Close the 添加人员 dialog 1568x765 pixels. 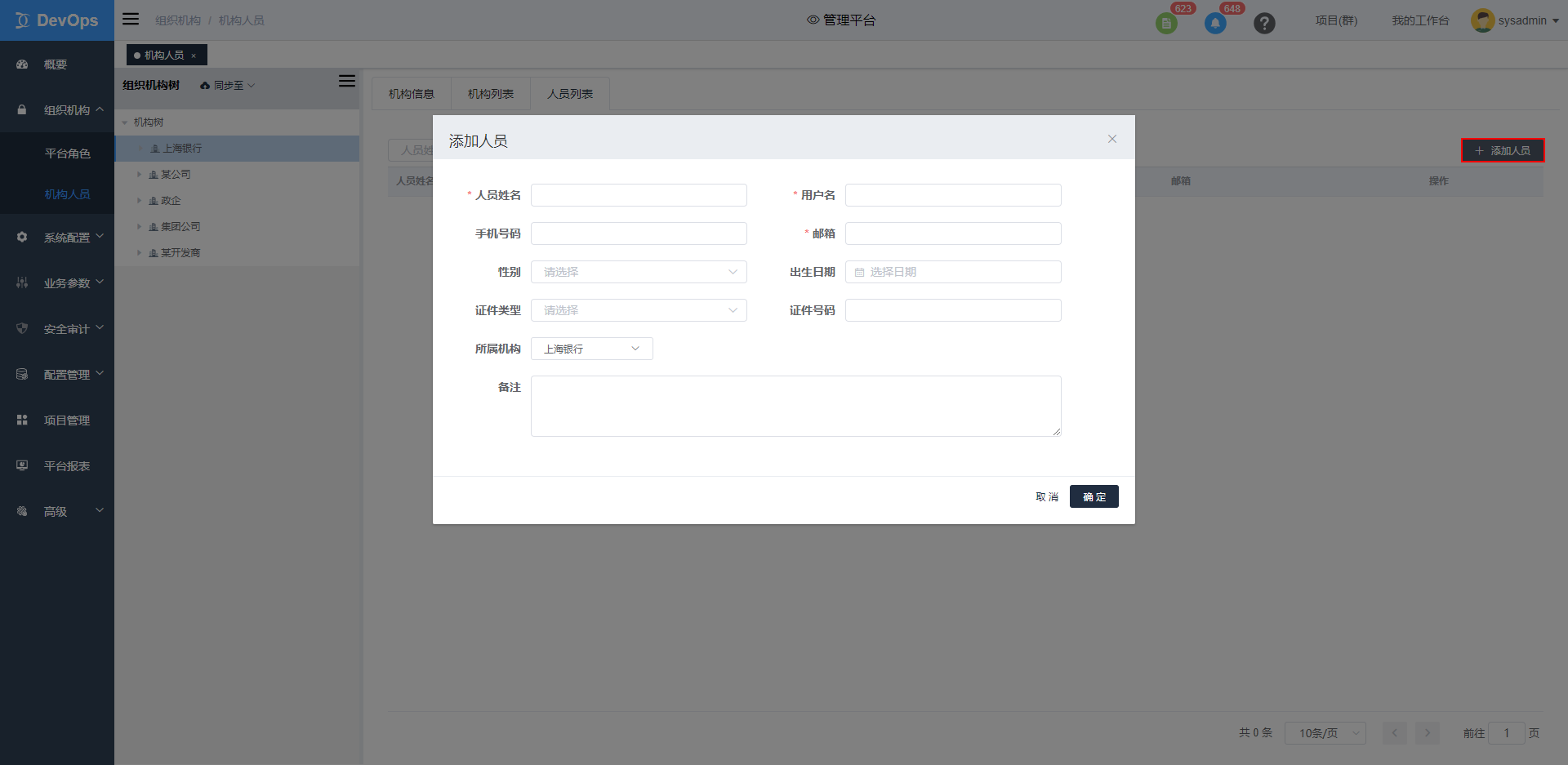pos(1112,139)
